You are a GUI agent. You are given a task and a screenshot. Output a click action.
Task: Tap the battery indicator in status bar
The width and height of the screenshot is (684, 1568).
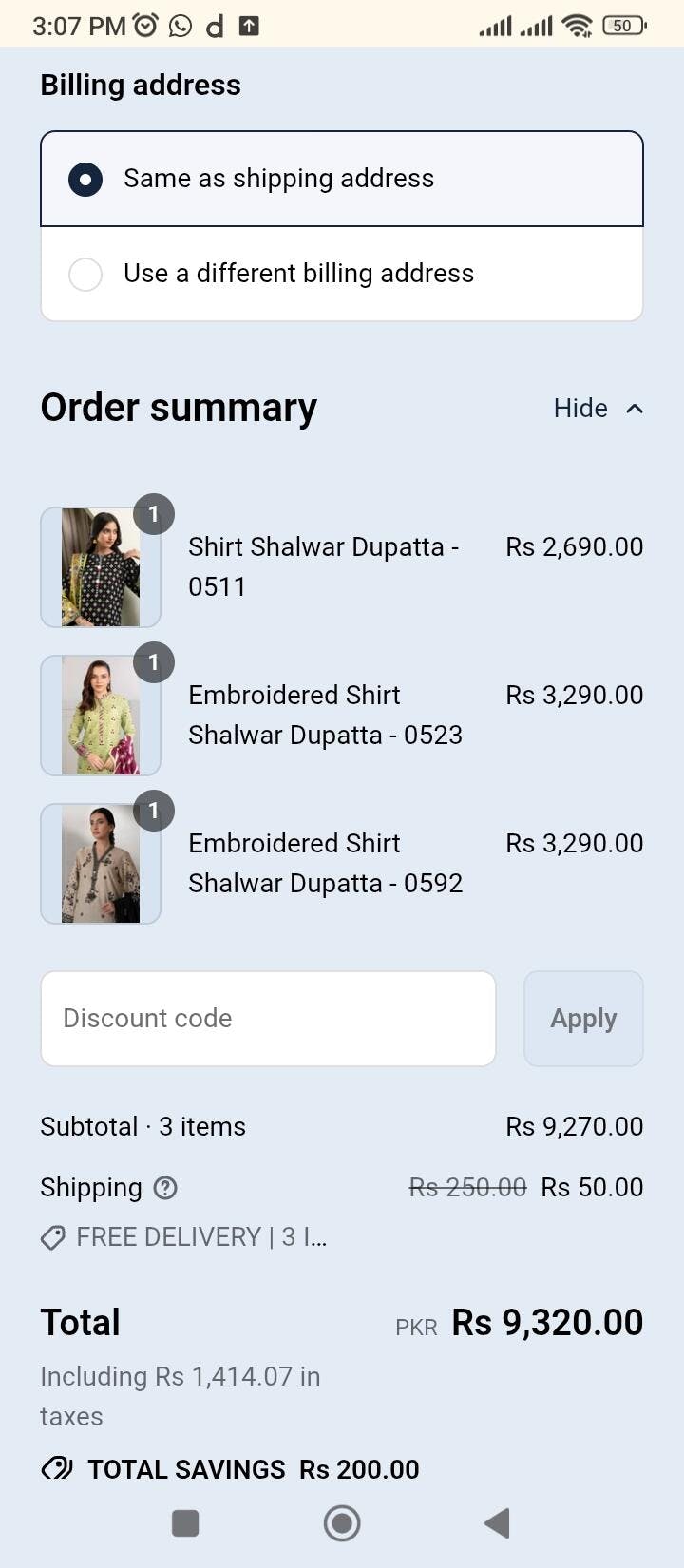[x=623, y=26]
